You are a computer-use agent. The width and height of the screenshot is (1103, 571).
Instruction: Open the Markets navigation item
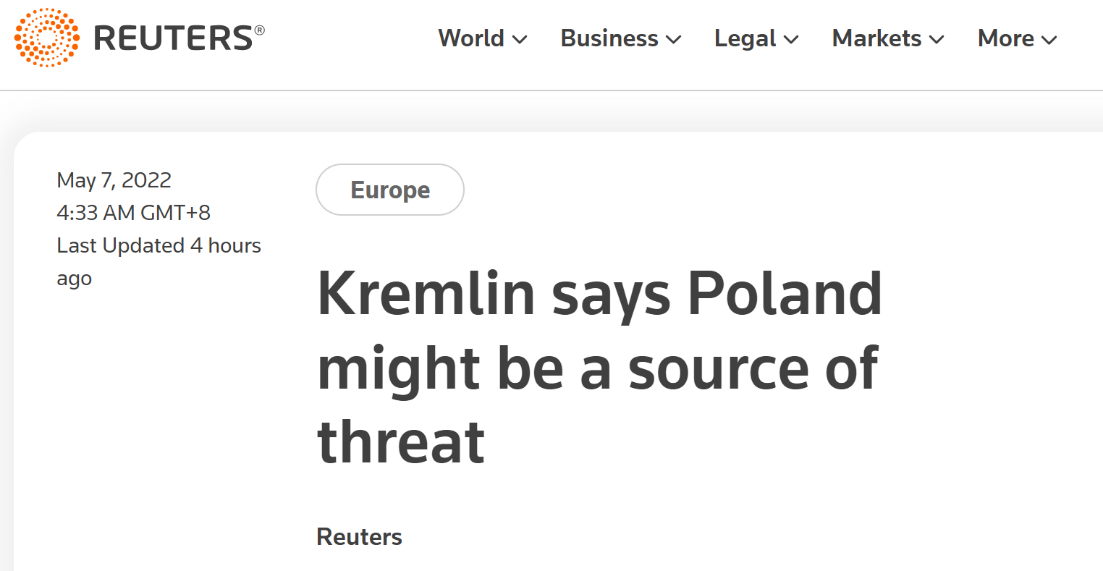tap(876, 38)
